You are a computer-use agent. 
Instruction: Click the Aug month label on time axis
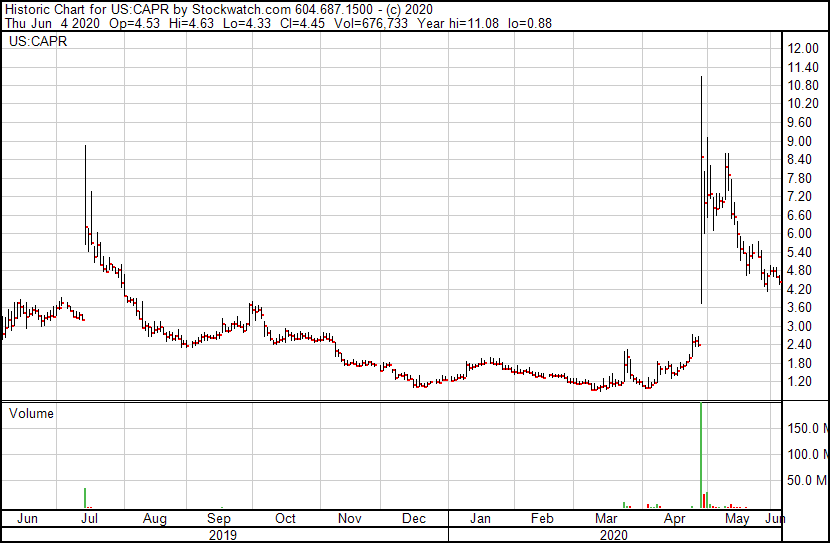pyautogui.click(x=155, y=519)
